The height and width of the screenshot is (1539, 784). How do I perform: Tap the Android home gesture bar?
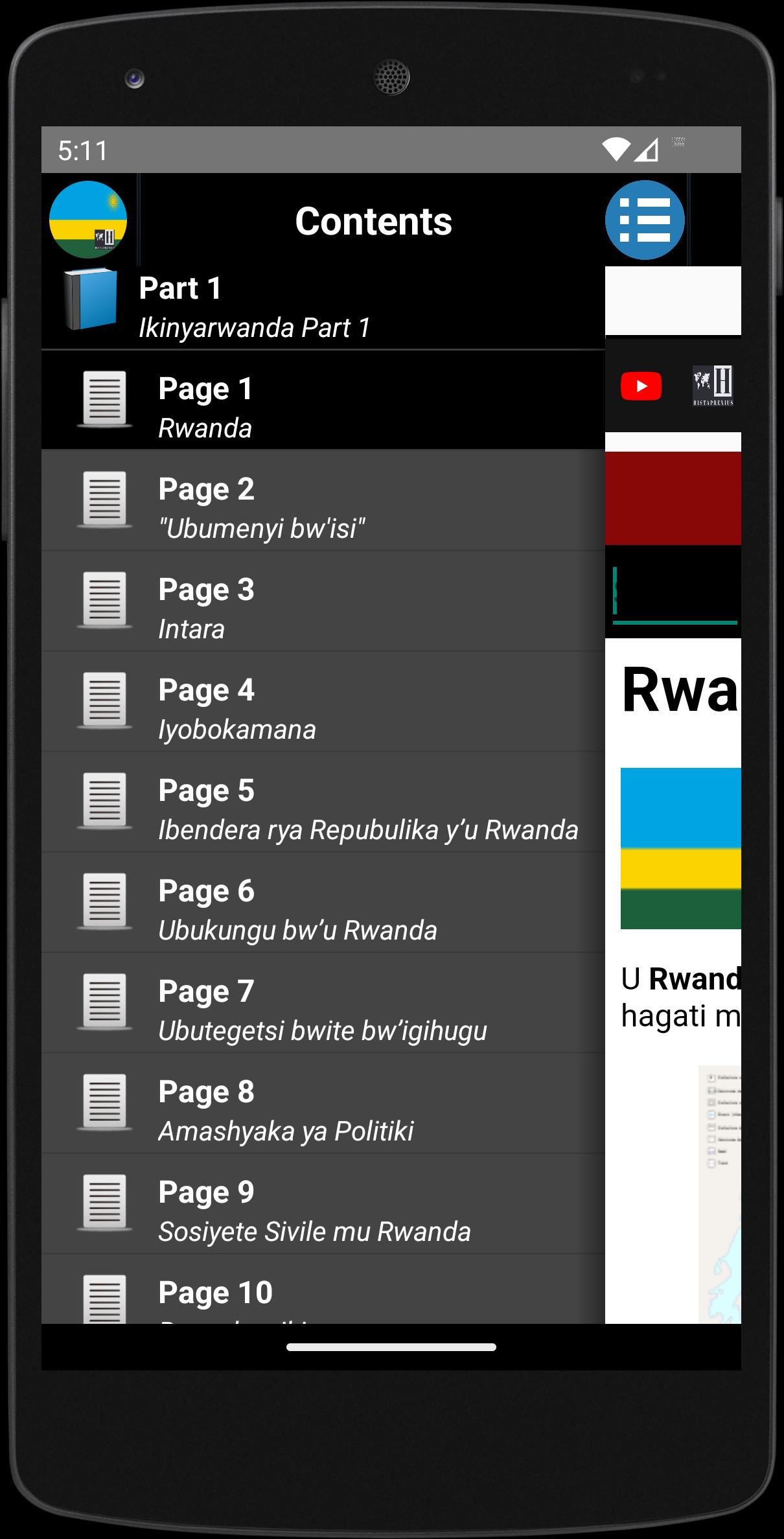pyautogui.click(x=391, y=1347)
